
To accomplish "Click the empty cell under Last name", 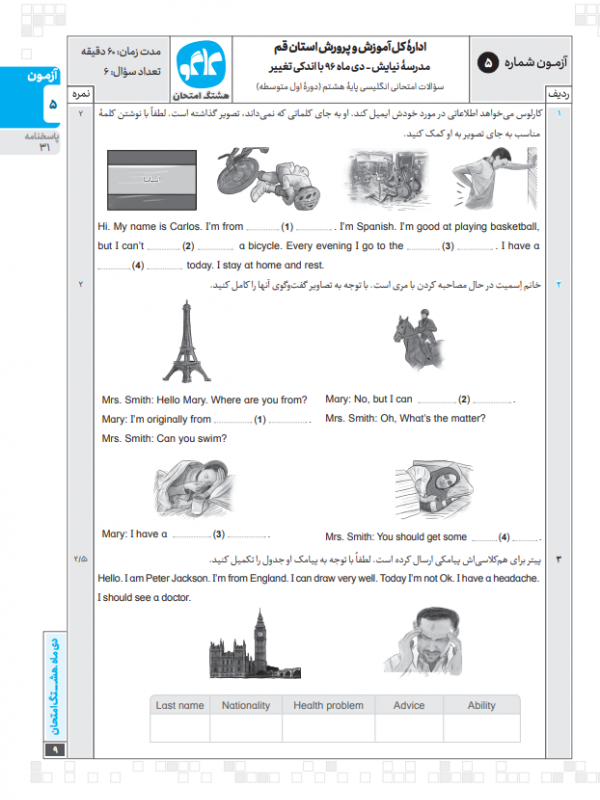I will [180, 730].
